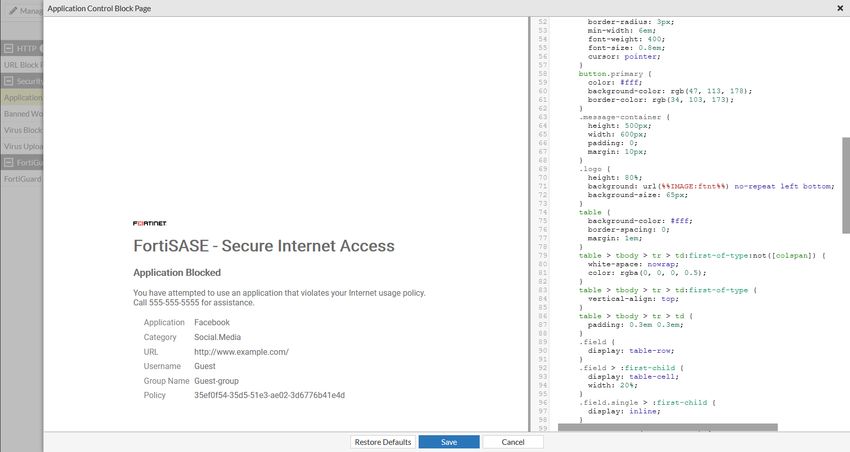Click the 'padding: 0.3em 0.3em' code line
850x452 pixels.
click(635, 325)
